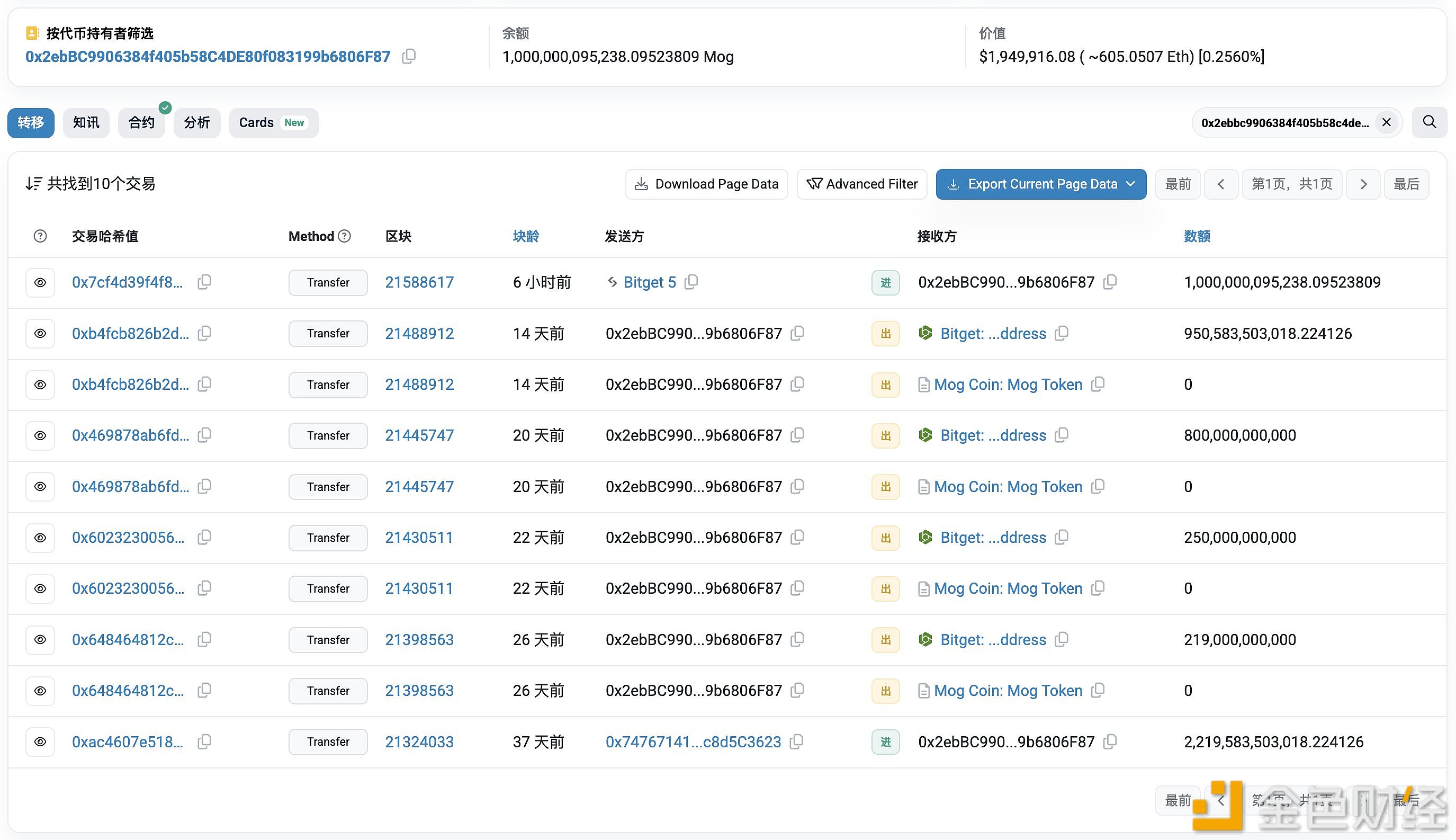Screen dimensions: 1456x840
Task: Select the 转移 tab
Action: [31, 122]
